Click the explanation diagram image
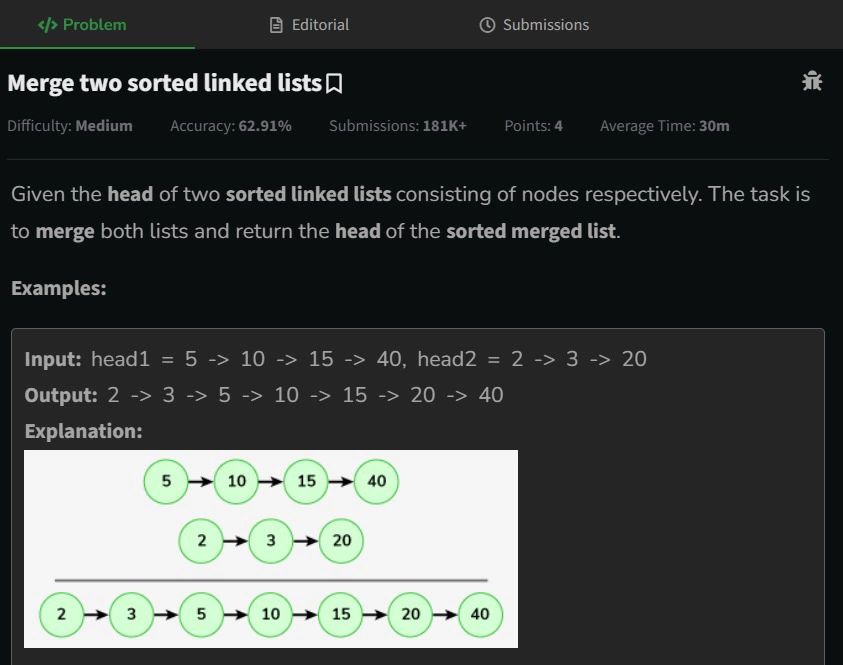843x665 pixels. [x=271, y=549]
